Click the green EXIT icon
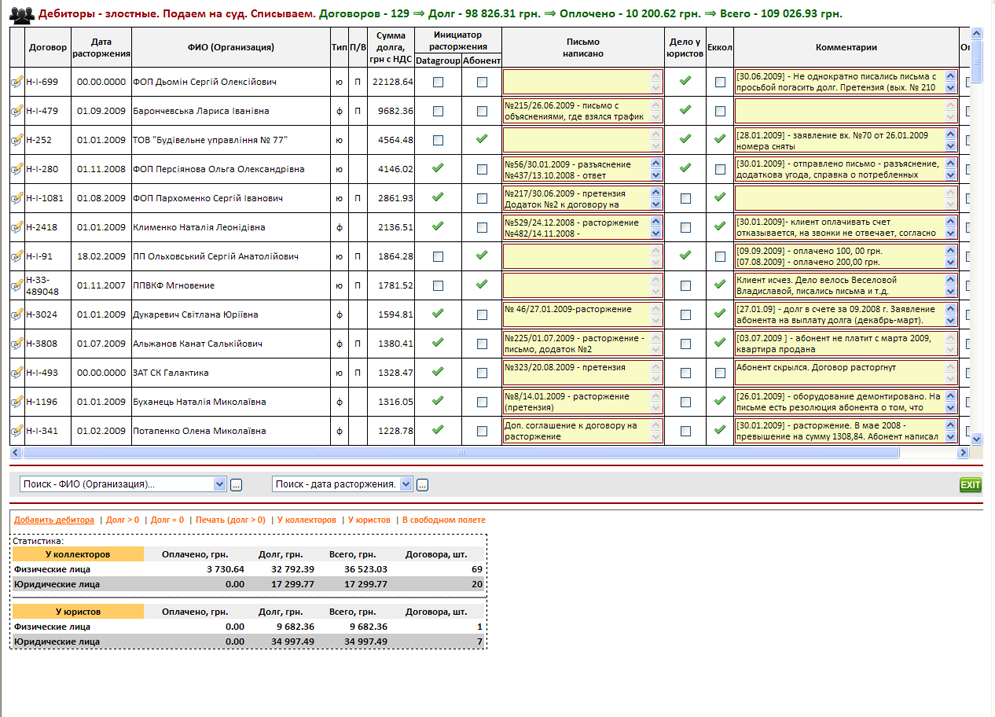995x717 pixels. (x=970, y=485)
